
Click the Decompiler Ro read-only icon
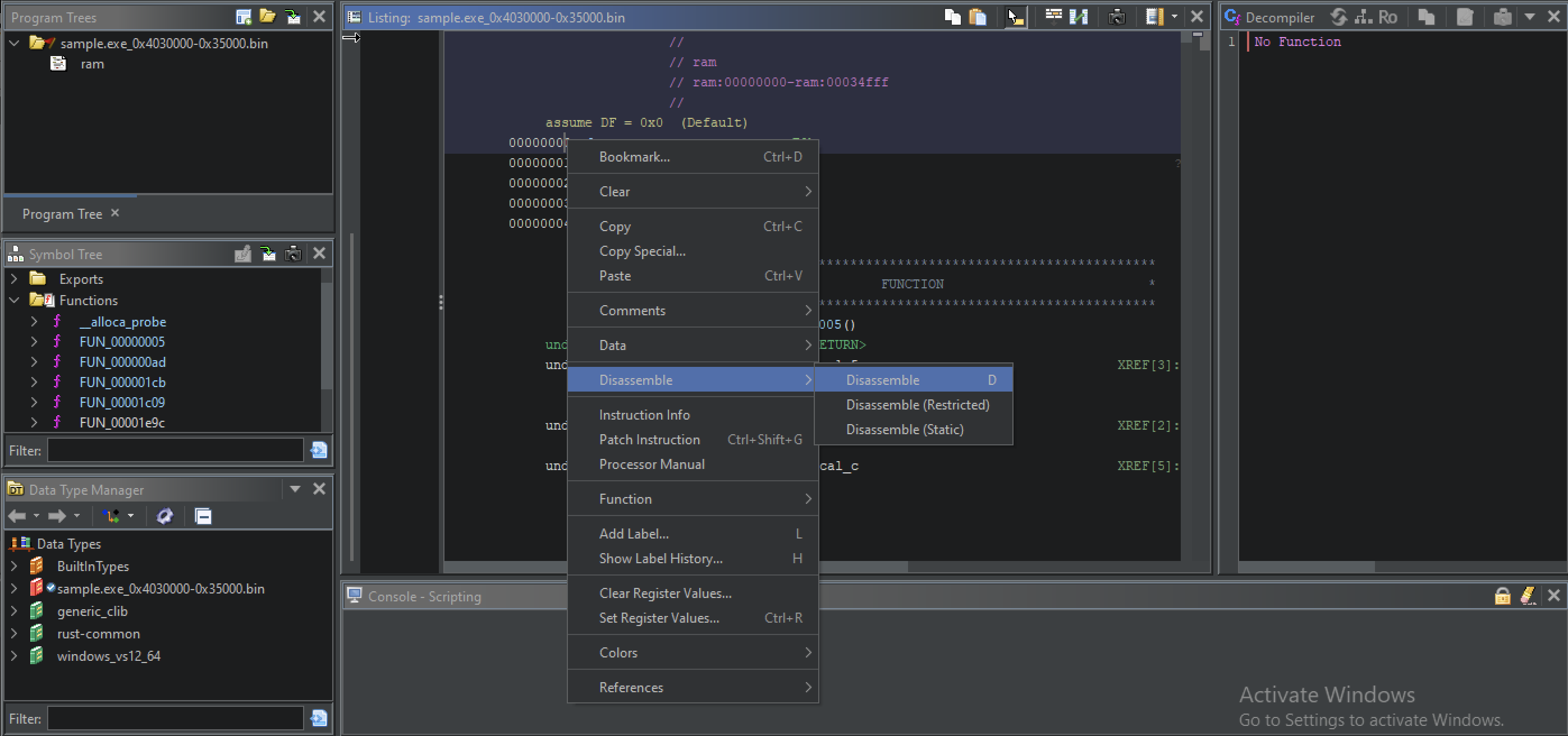point(1388,16)
